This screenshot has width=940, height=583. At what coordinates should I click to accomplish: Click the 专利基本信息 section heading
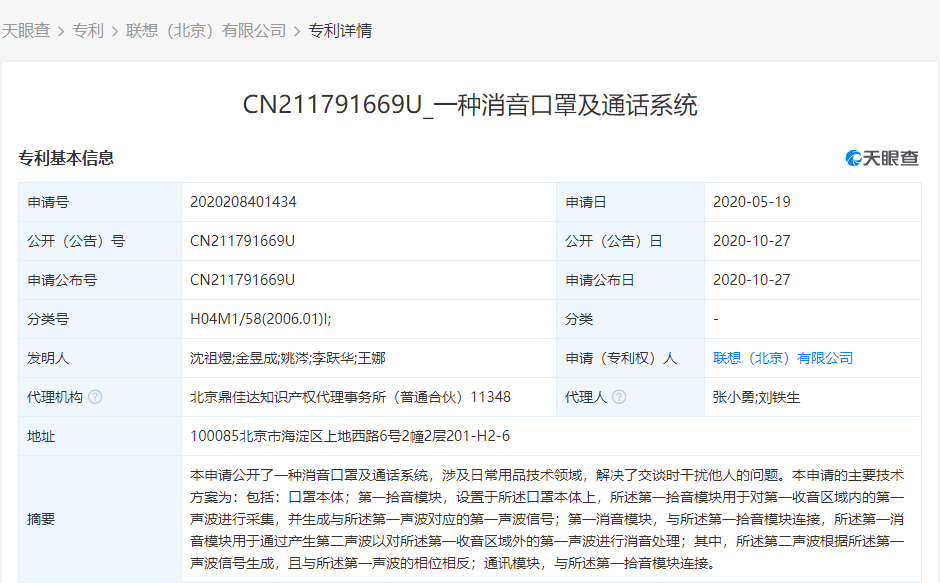point(66,158)
